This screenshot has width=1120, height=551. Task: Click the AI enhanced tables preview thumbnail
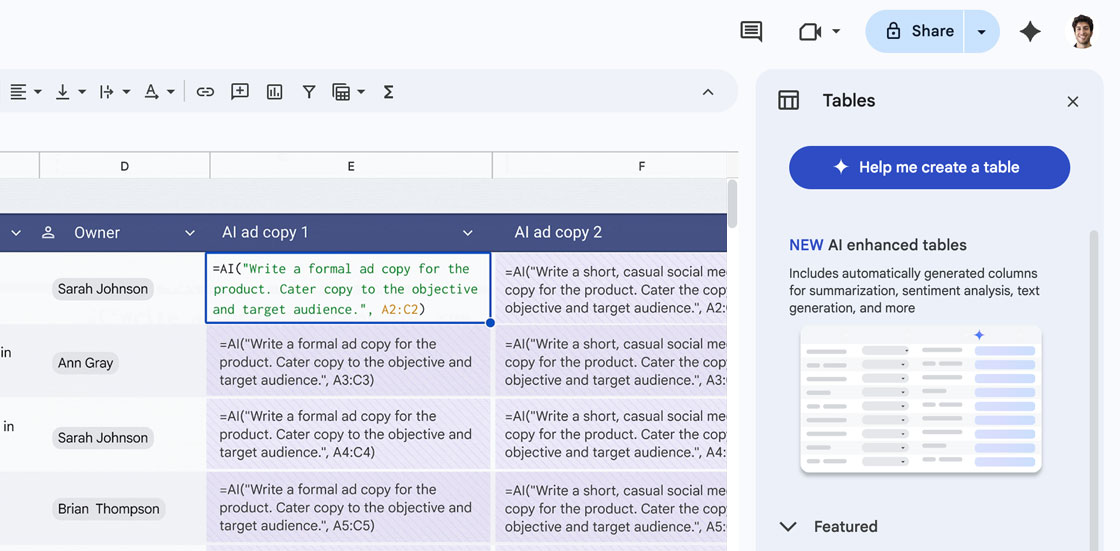pos(921,399)
